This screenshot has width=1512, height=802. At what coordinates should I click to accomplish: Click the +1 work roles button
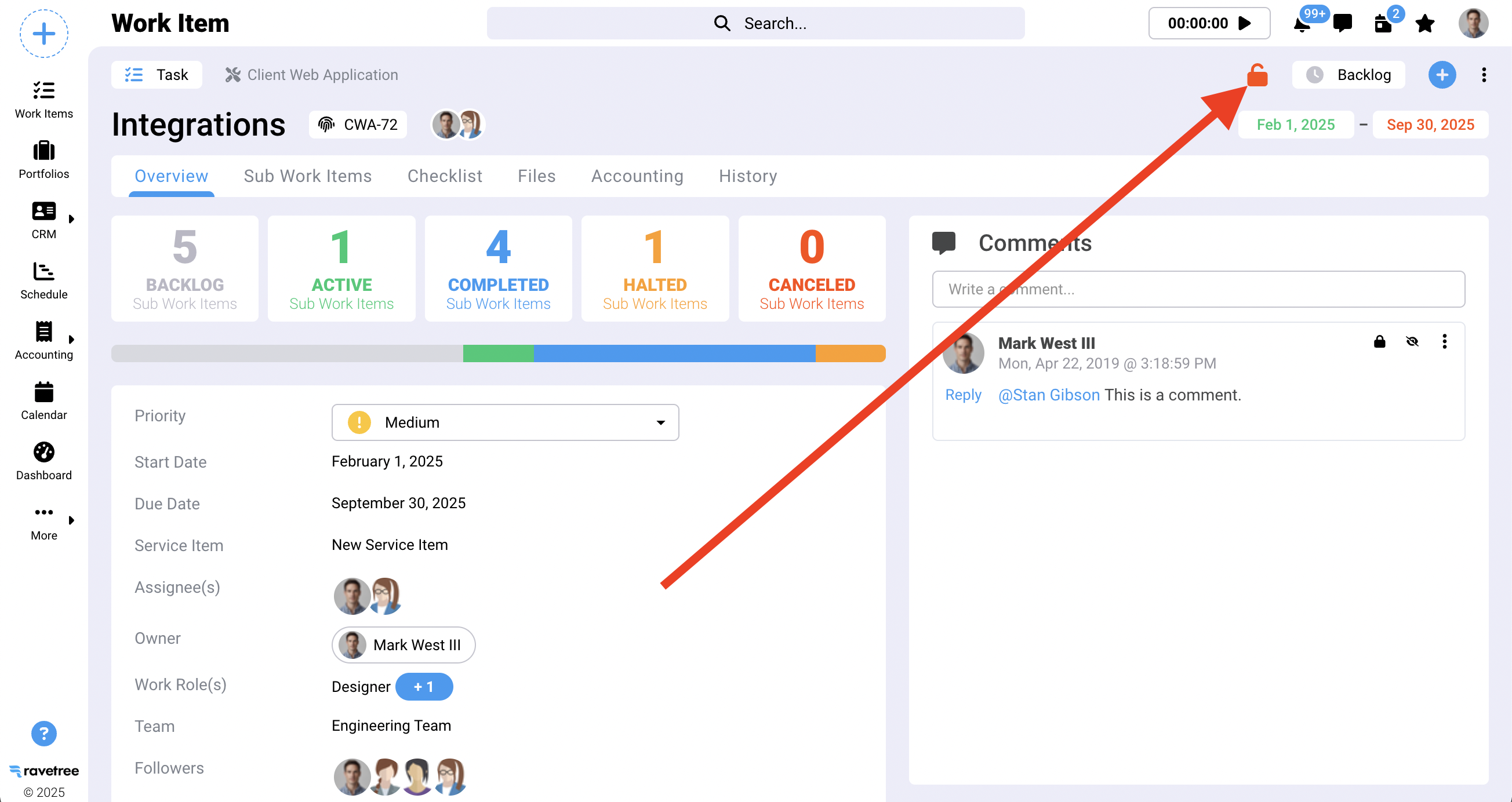[x=424, y=687]
